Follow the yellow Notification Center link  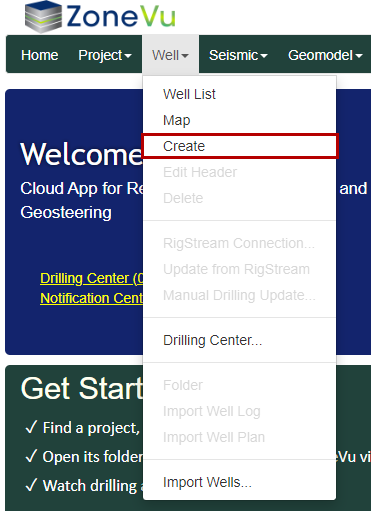tap(92, 298)
